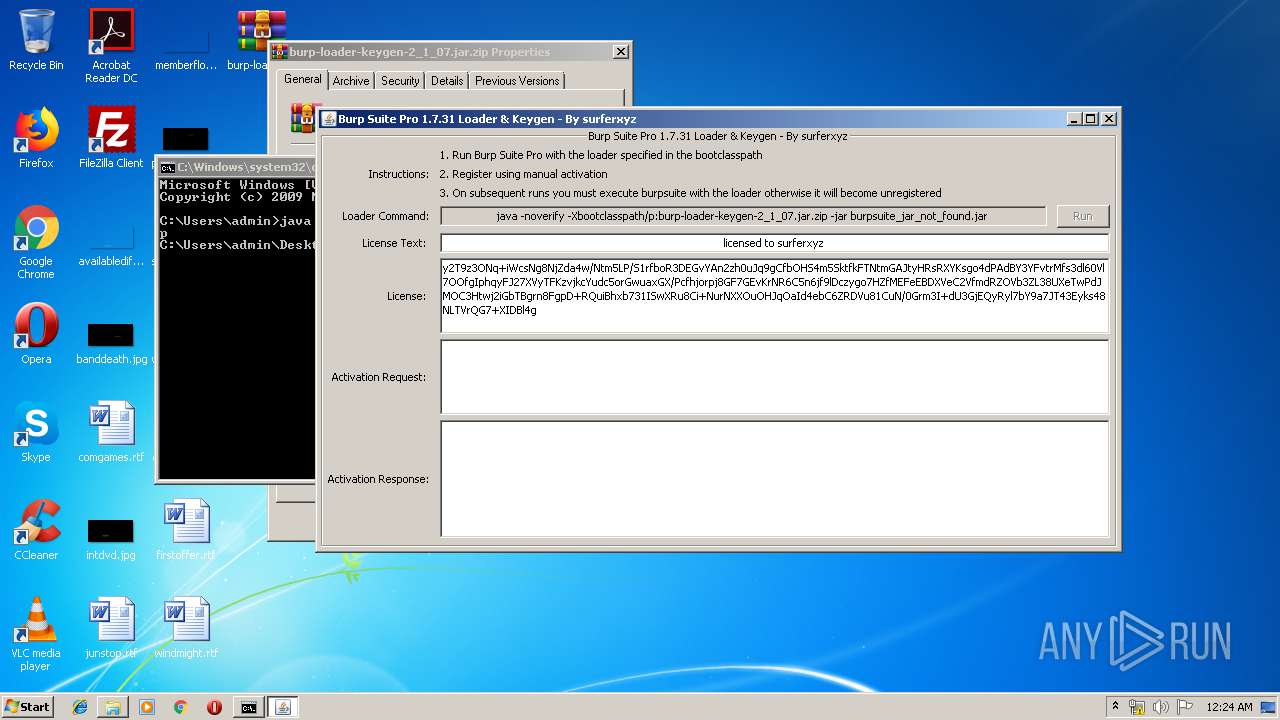Switch to Chrome on the taskbar
Viewport: 1280px width, 720px height.
click(x=181, y=707)
